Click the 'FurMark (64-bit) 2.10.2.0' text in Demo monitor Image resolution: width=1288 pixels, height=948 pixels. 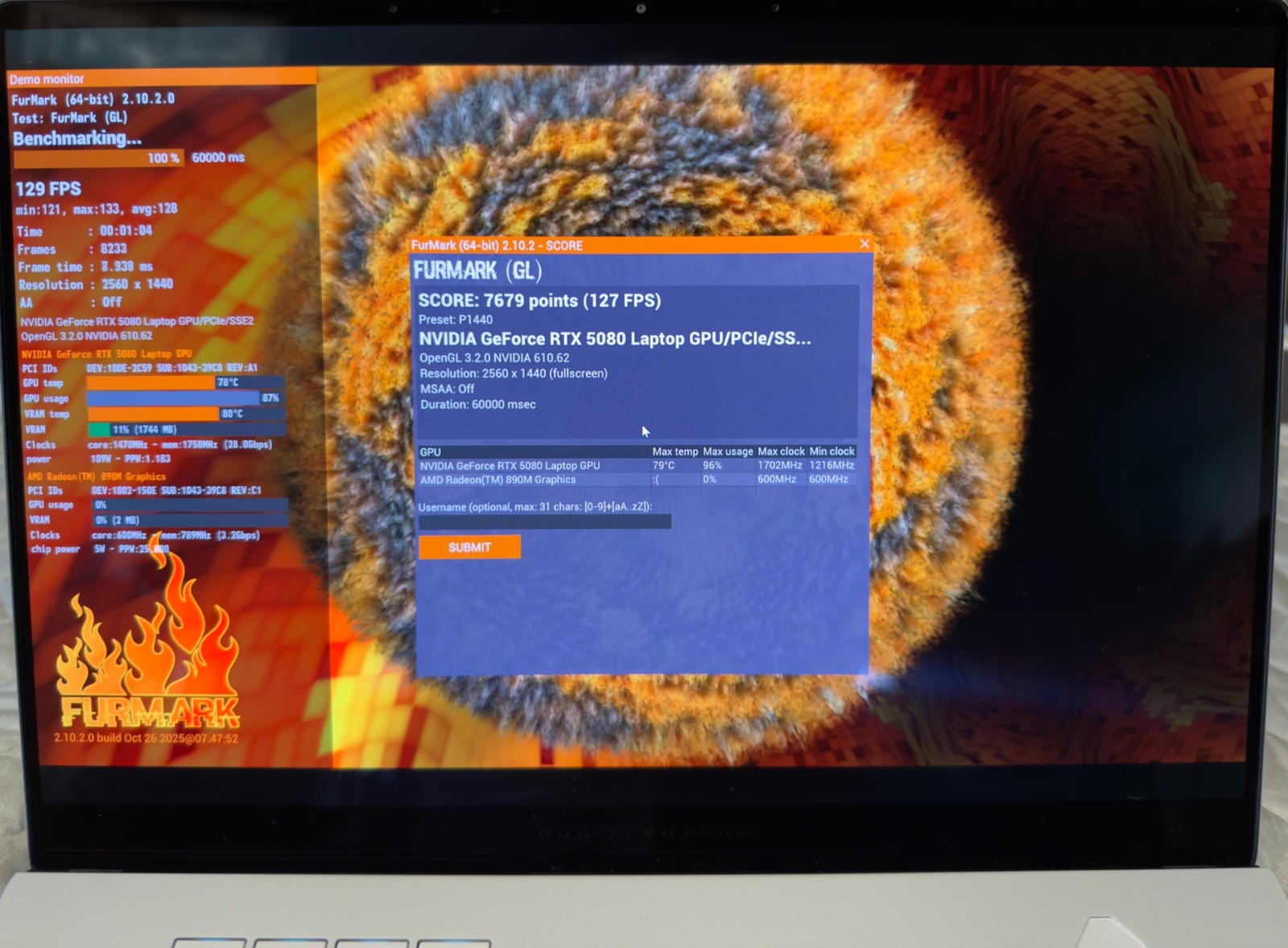pyautogui.click(x=93, y=99)
